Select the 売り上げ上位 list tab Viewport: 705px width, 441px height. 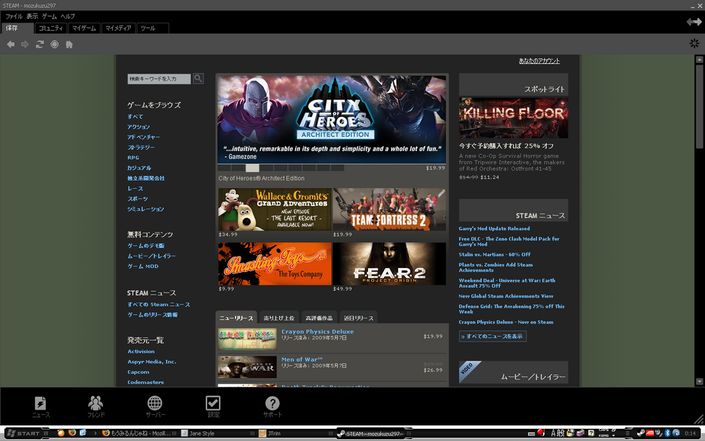pyautogui.click(x=279, y=317)
